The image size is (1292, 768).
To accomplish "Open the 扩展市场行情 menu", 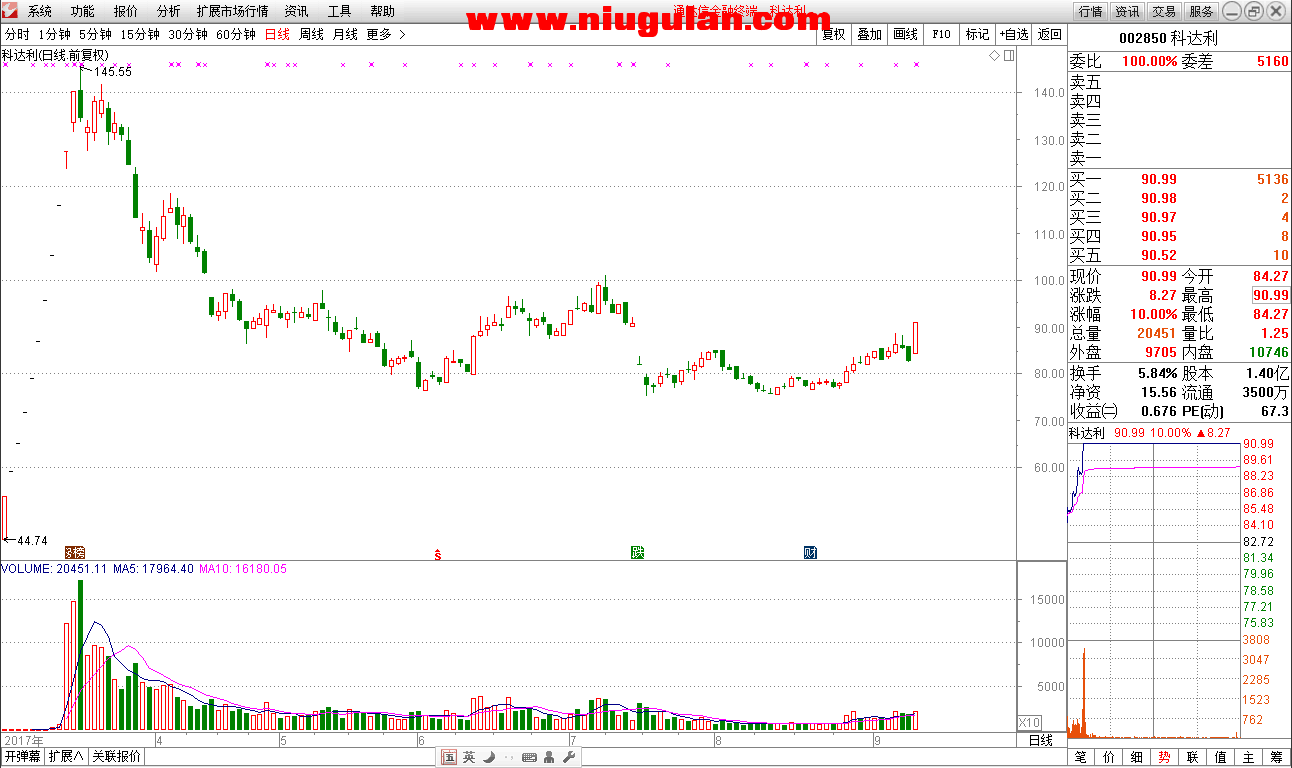I will pyautogui.click(x=232, y=11).
